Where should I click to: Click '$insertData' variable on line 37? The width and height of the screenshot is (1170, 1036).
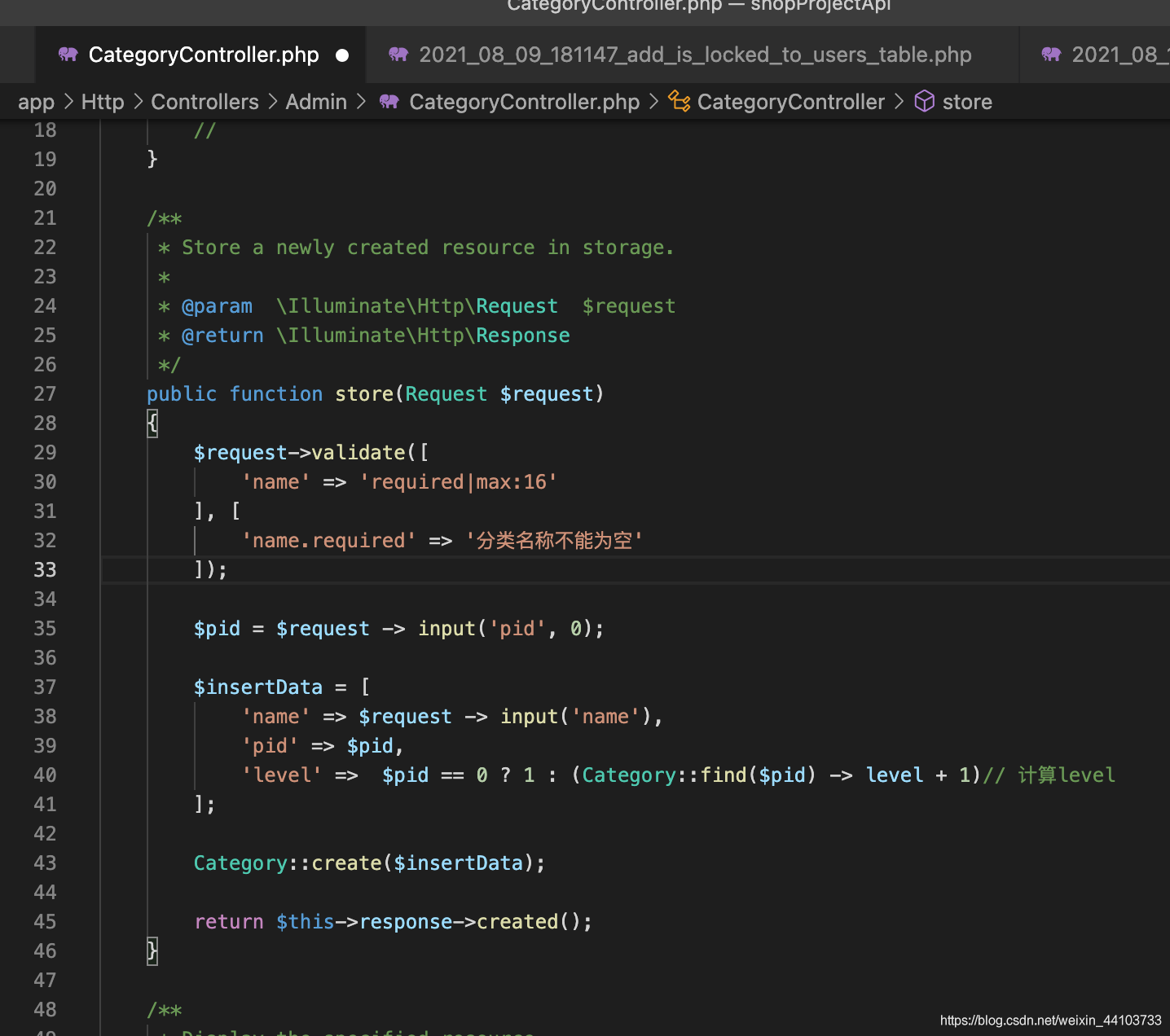(x=258, y=687)
